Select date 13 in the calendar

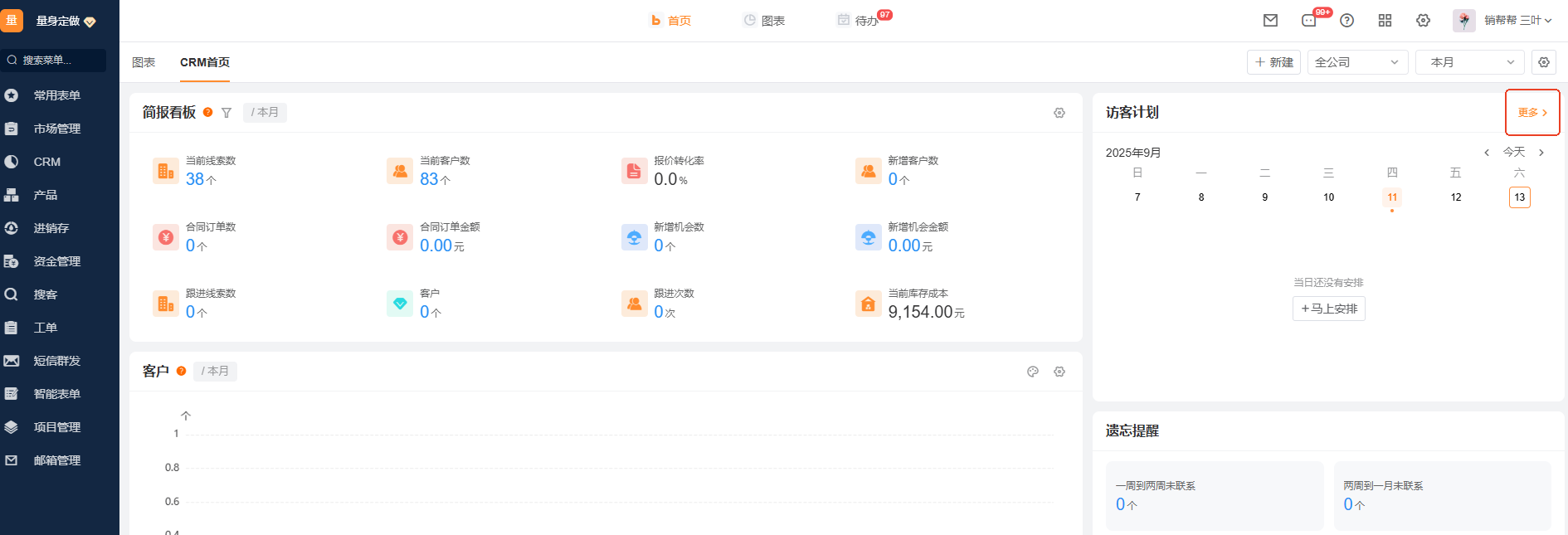click(x=1519, y=197)
